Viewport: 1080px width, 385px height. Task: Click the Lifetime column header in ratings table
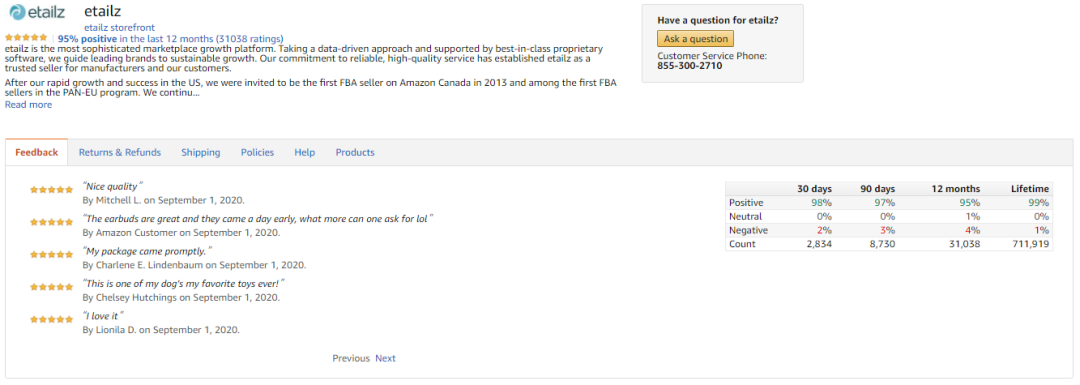(1030, 189)
